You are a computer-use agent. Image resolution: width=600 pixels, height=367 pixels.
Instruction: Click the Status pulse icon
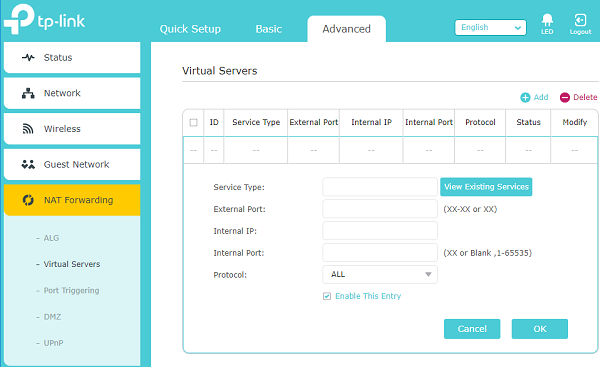(28, 57)
